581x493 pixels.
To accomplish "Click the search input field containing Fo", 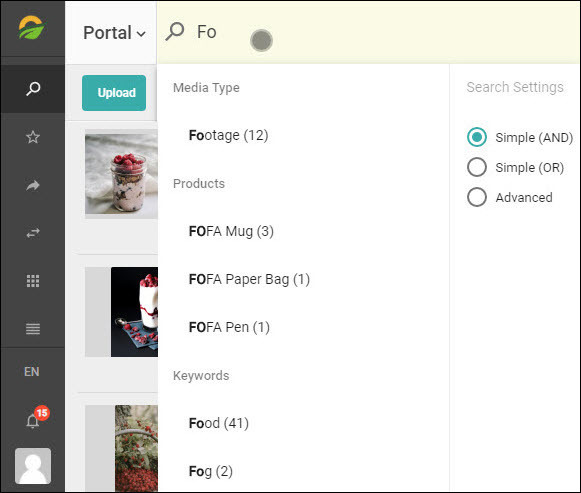I will tap(369, 32).
